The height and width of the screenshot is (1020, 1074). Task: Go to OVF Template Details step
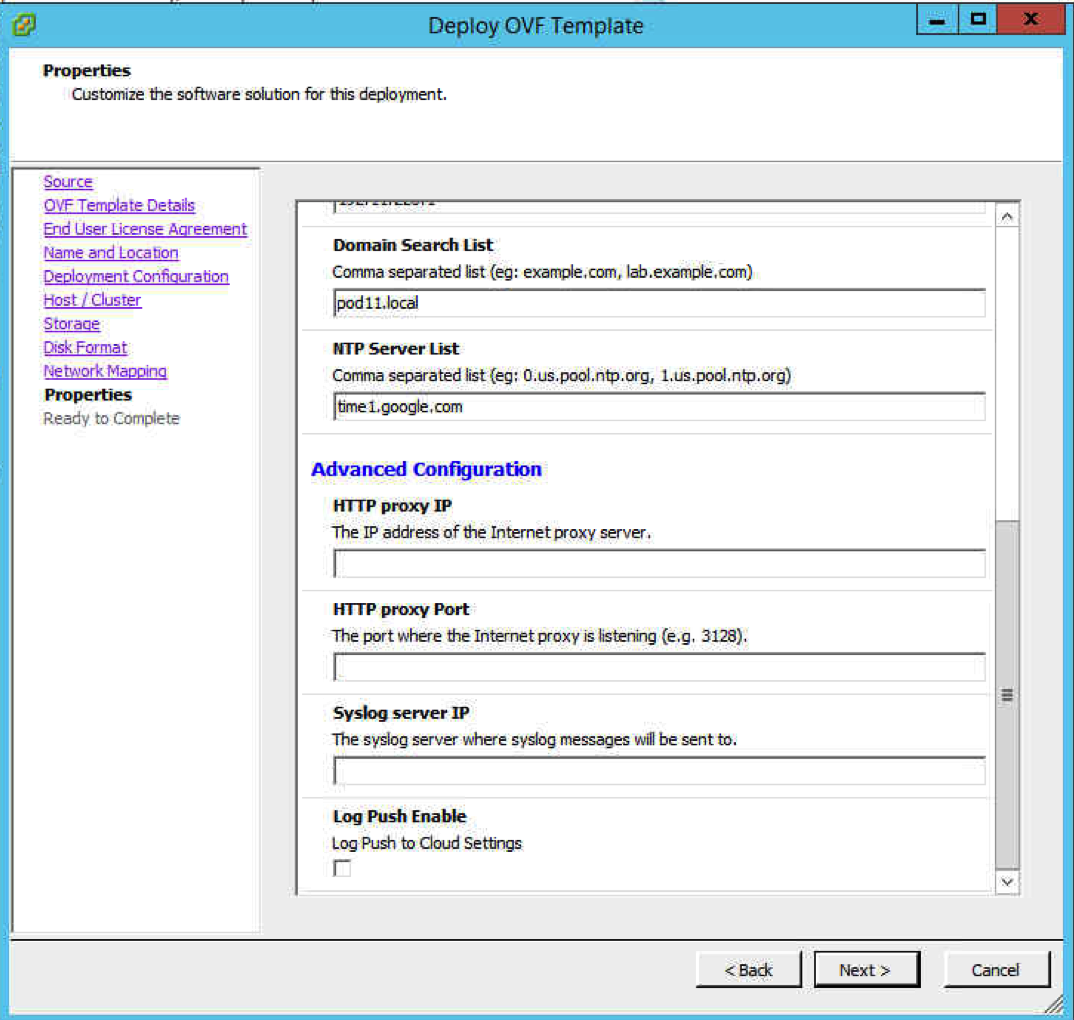tap(119, 205)
